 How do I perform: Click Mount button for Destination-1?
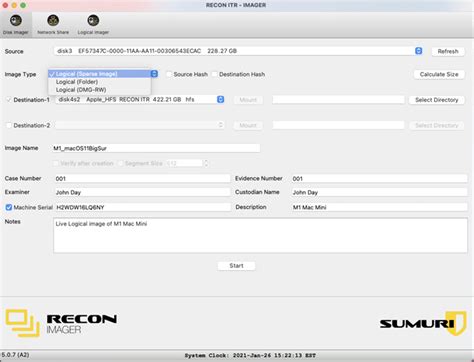point(248,100)
